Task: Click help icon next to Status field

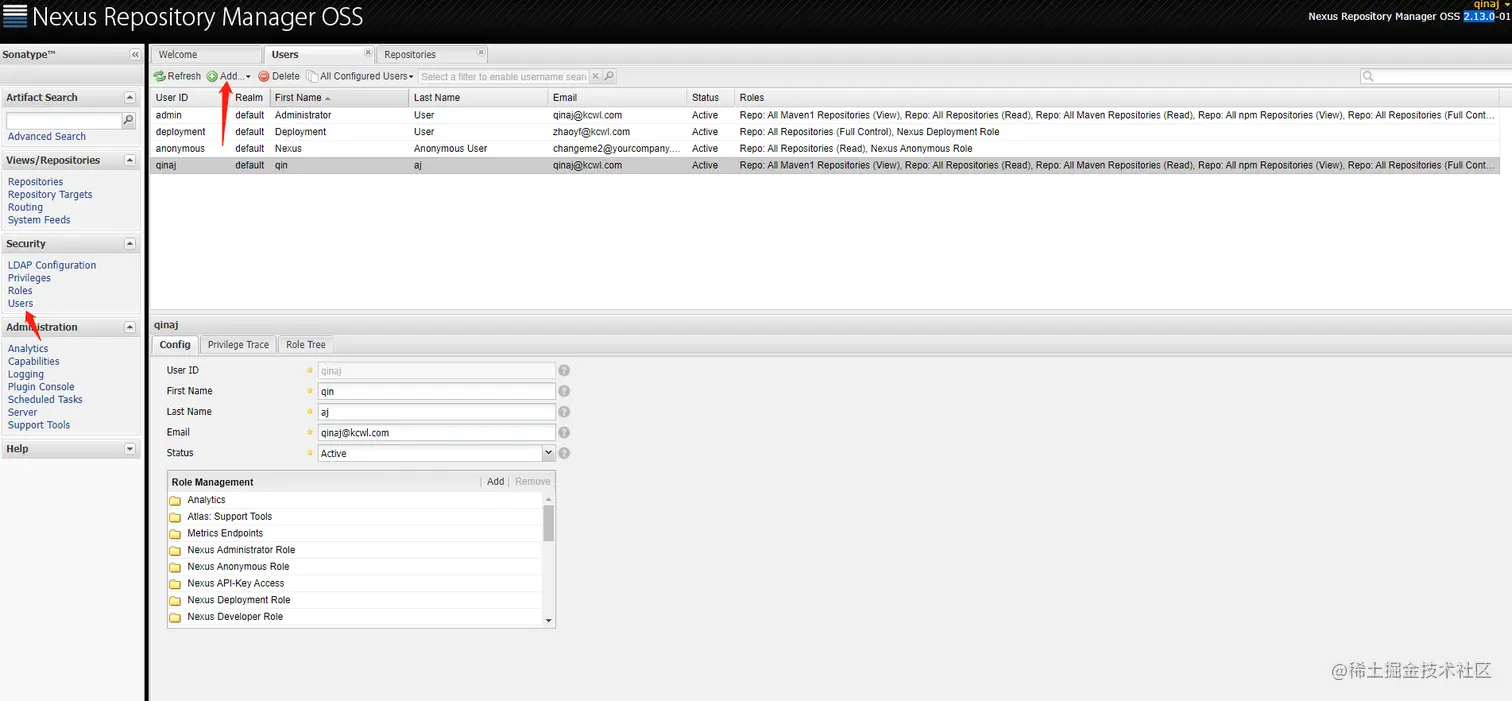Action: click(564, 453)
